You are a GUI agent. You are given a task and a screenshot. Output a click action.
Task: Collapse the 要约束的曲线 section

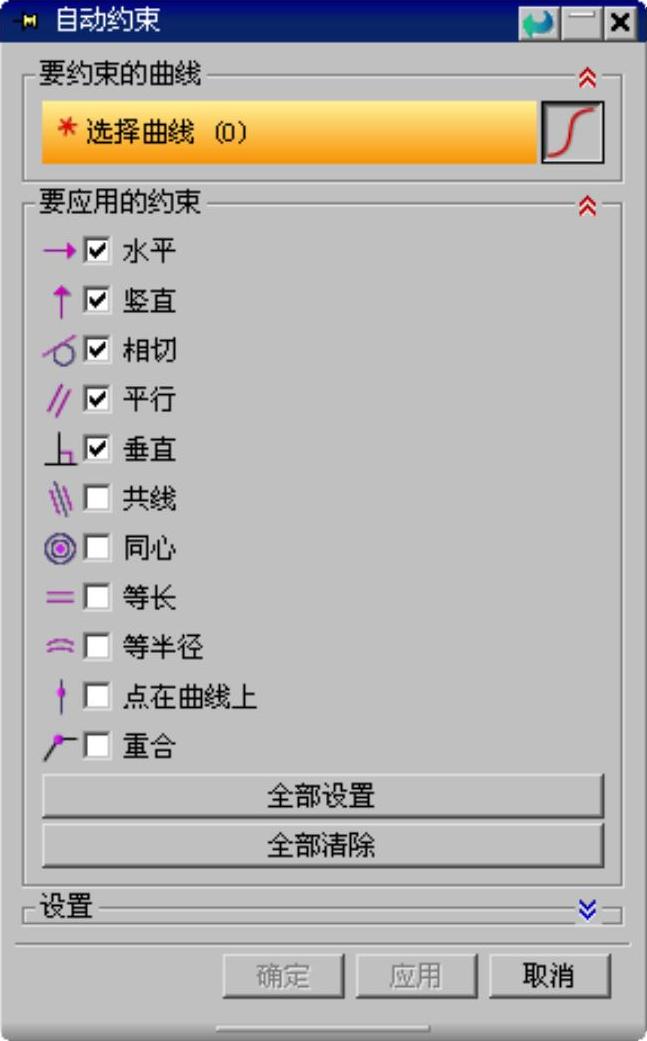(587, 78)
